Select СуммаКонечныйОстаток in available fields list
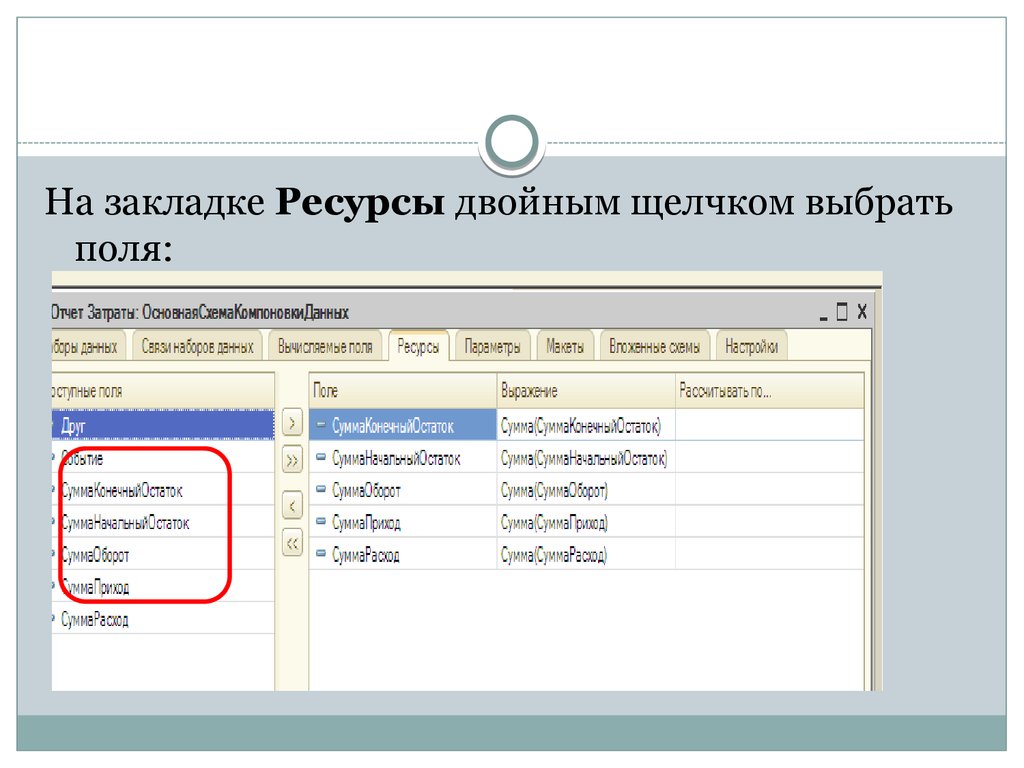Screen dimensions: 1024x768 pyautogui.click(x=163, y=489)
